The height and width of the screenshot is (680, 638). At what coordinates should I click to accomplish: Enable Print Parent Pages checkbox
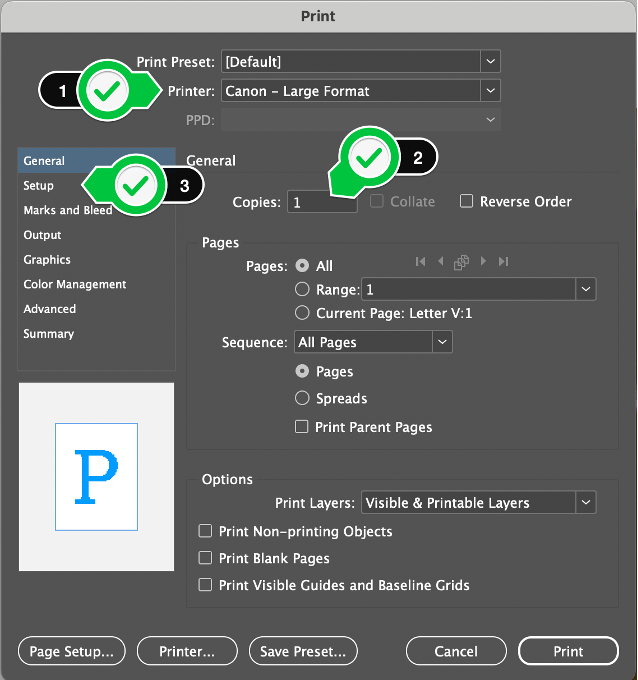pos(301,427)
